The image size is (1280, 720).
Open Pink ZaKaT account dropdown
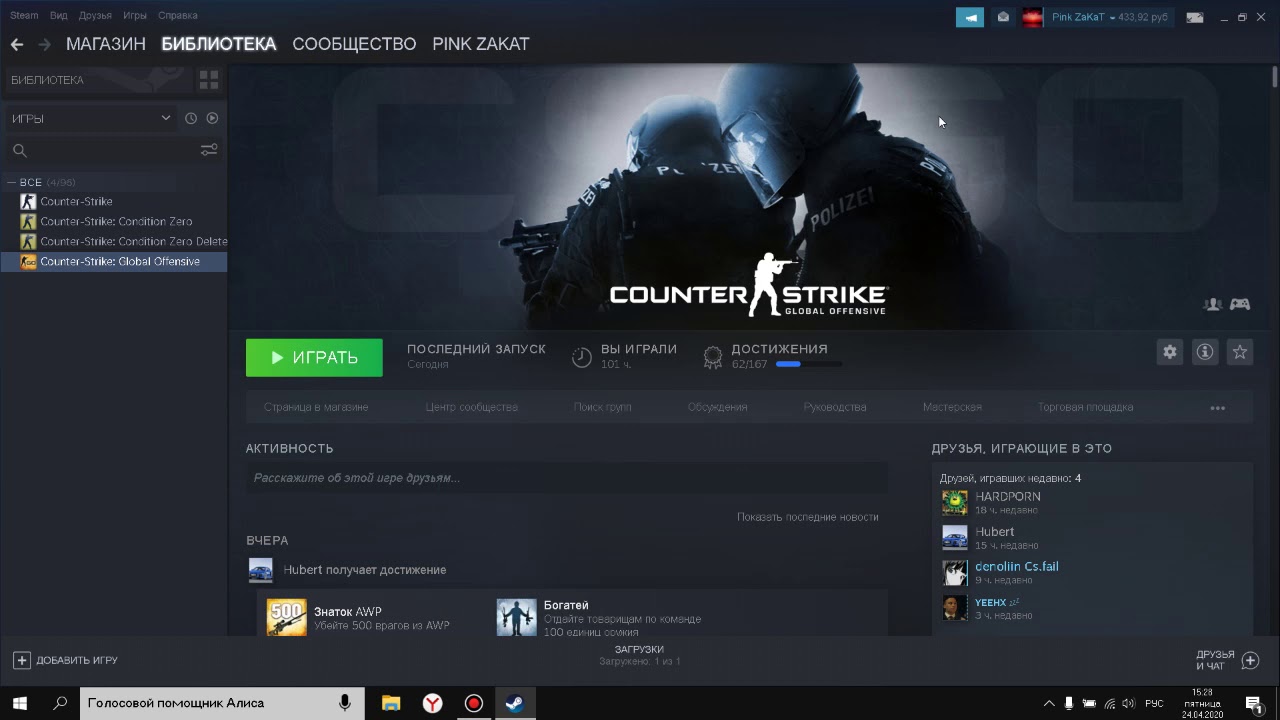click(1110, 17)
